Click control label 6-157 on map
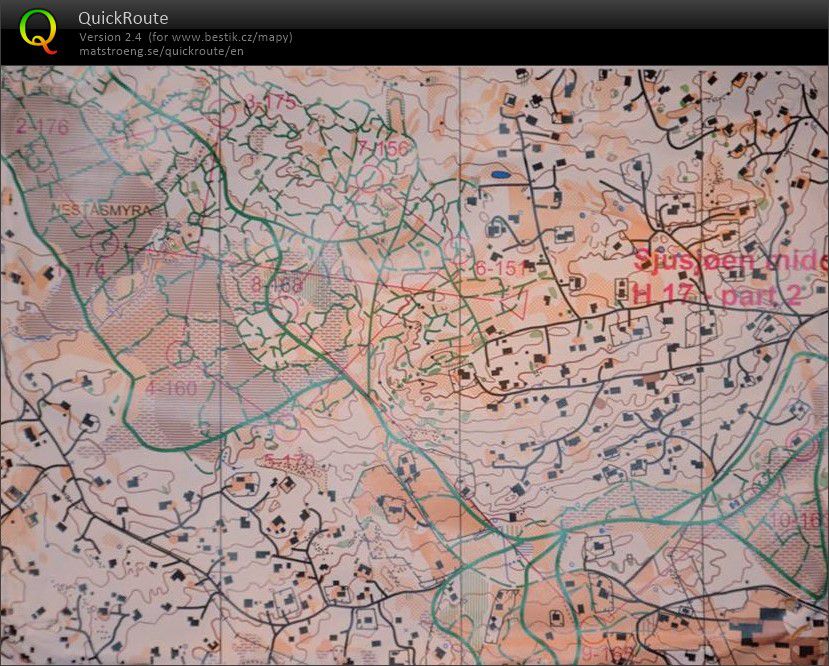Image resolution: width=829 pixels, height=666 pixels. click(x=501, y=269)
